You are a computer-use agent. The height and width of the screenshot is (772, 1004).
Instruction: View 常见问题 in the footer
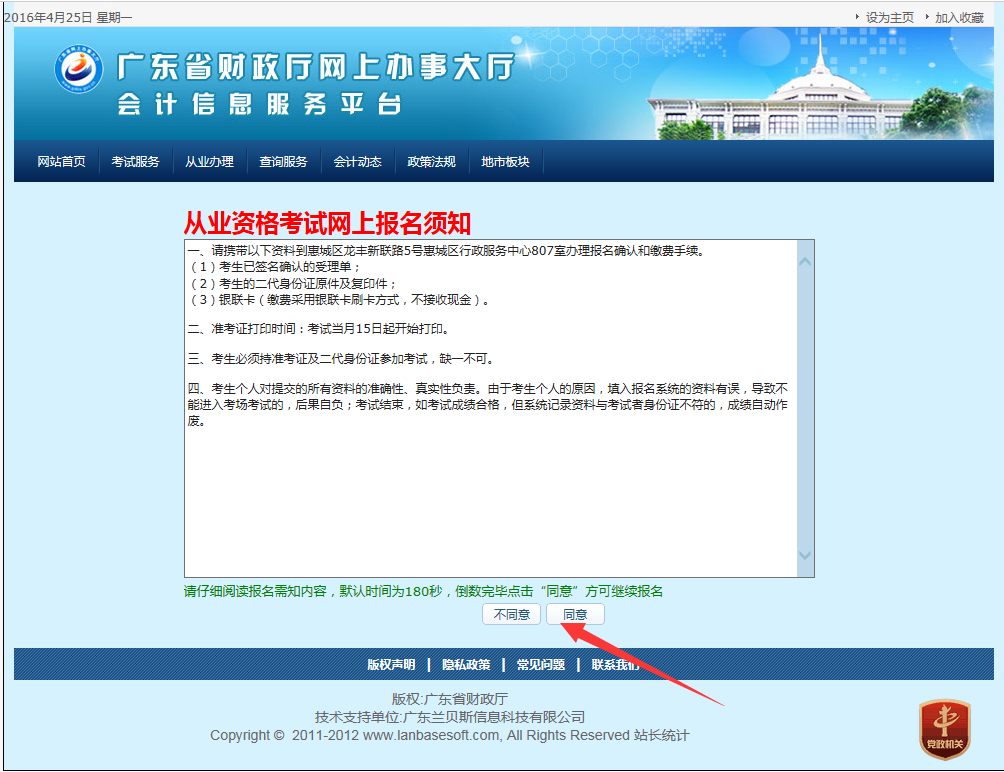coord(541,665)
